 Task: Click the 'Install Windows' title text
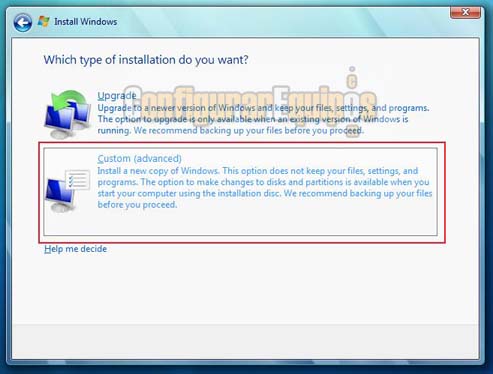click(86, 22)
